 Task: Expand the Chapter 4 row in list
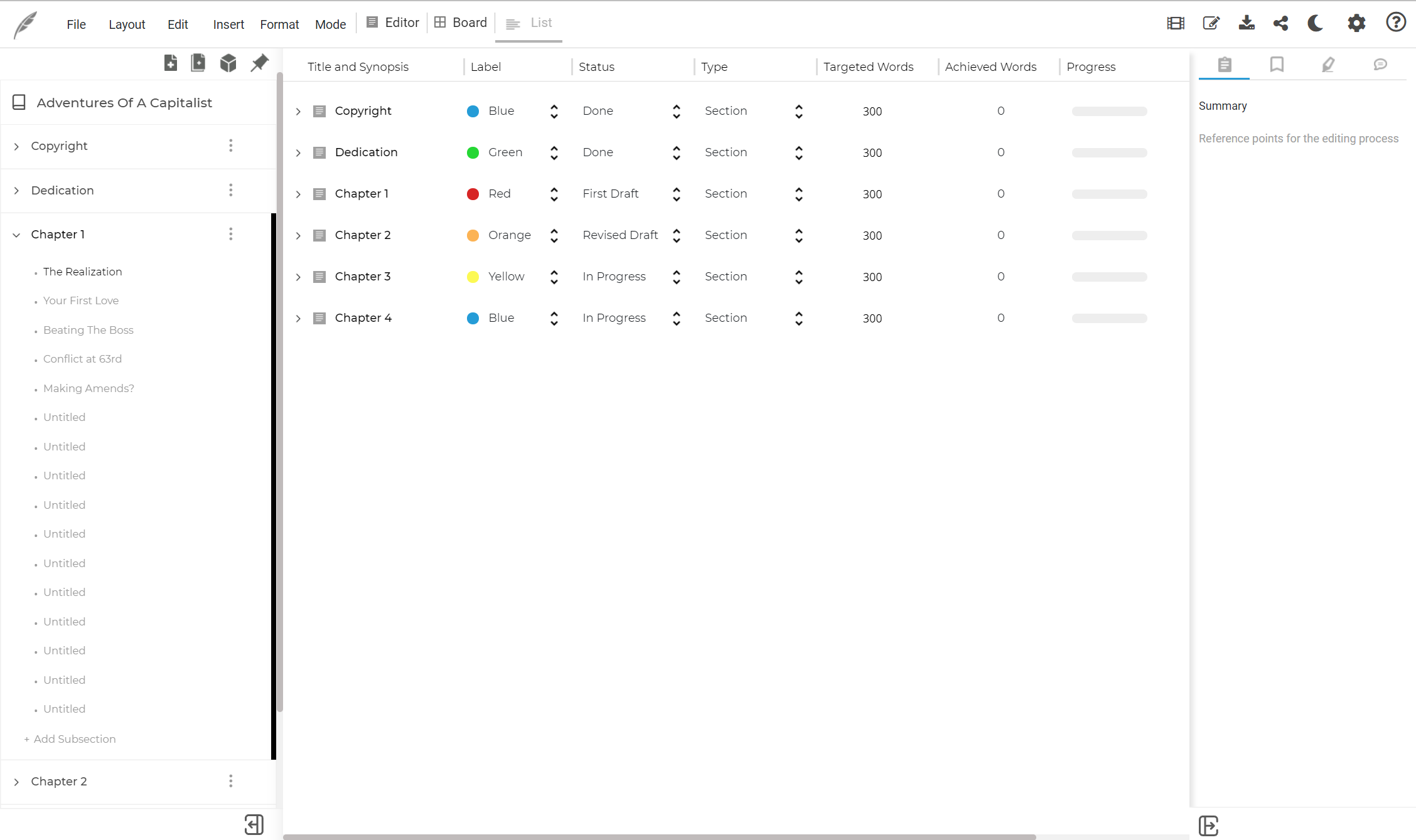298,319
